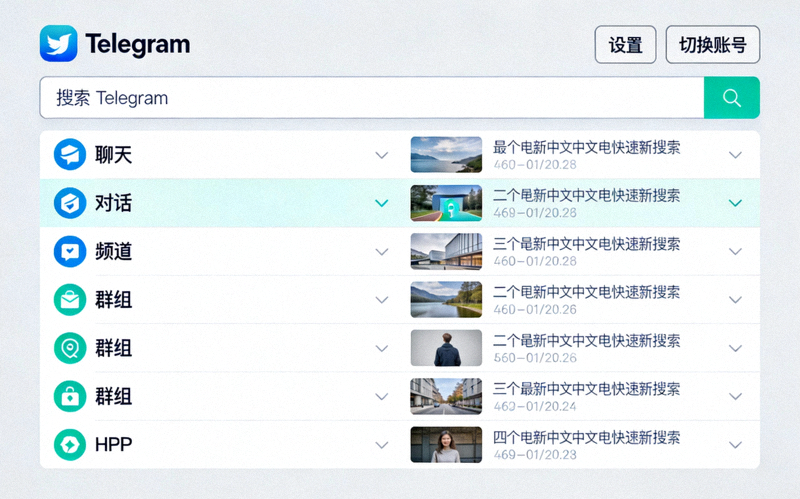Expand chevron of the 最个电新中文 entry
This screenshot has width=800, height=499.
tap(735, 155)
